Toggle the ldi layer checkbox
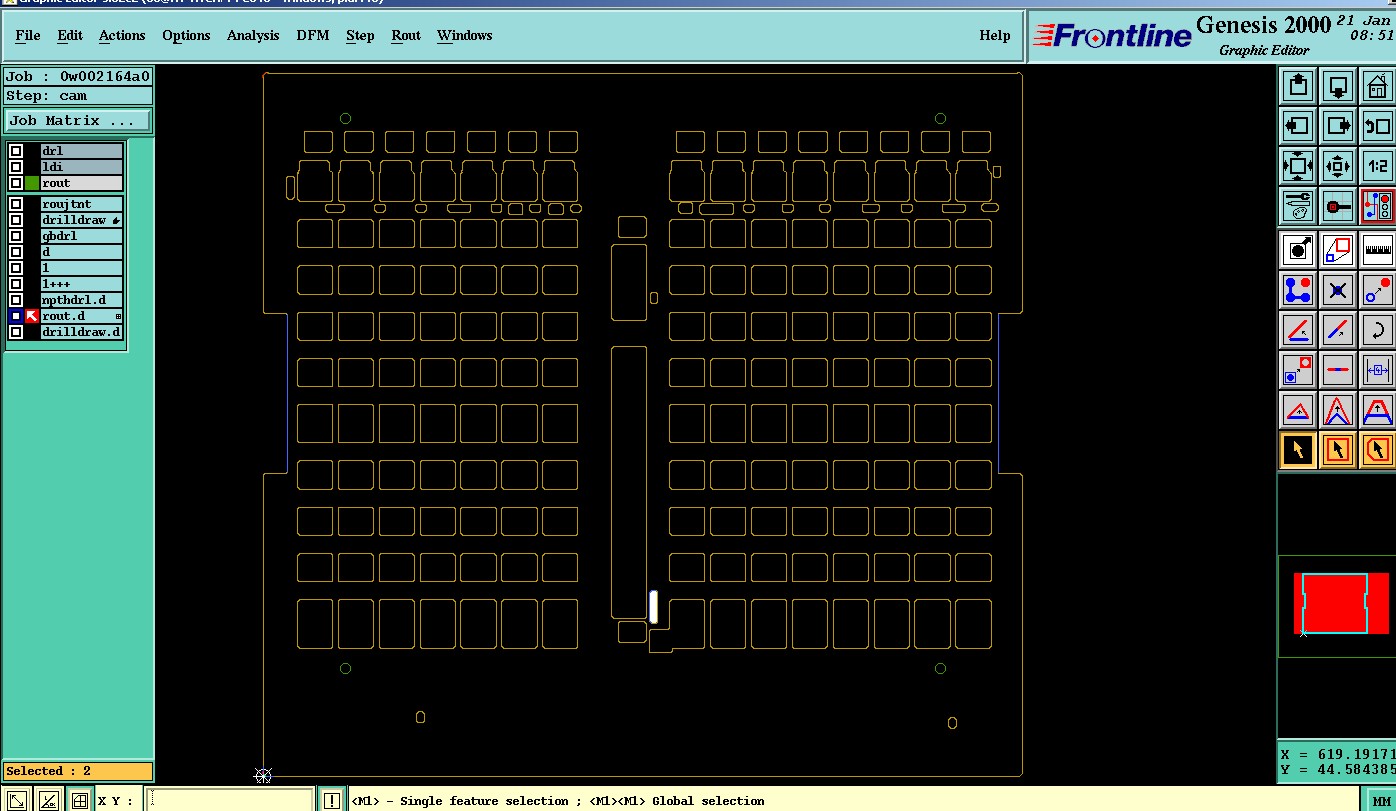The image size is (1396, 811). click(16, 167)
